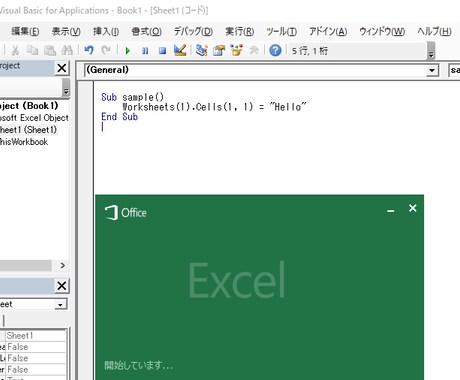Open the ウィンドウ(W) menu
460x380 pixels.
(382, 31)
